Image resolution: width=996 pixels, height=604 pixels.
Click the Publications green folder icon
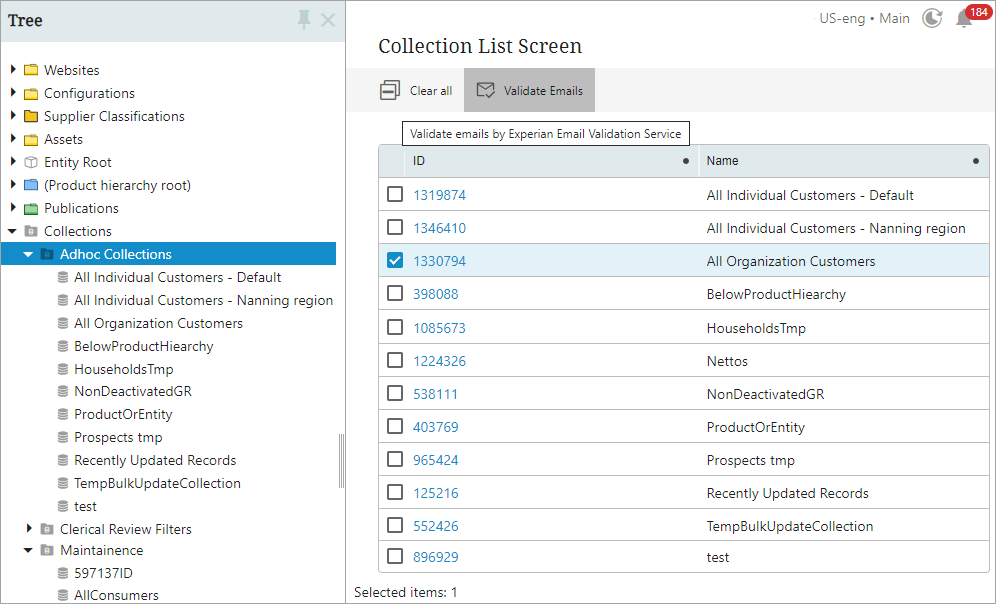tap(31, 208)
